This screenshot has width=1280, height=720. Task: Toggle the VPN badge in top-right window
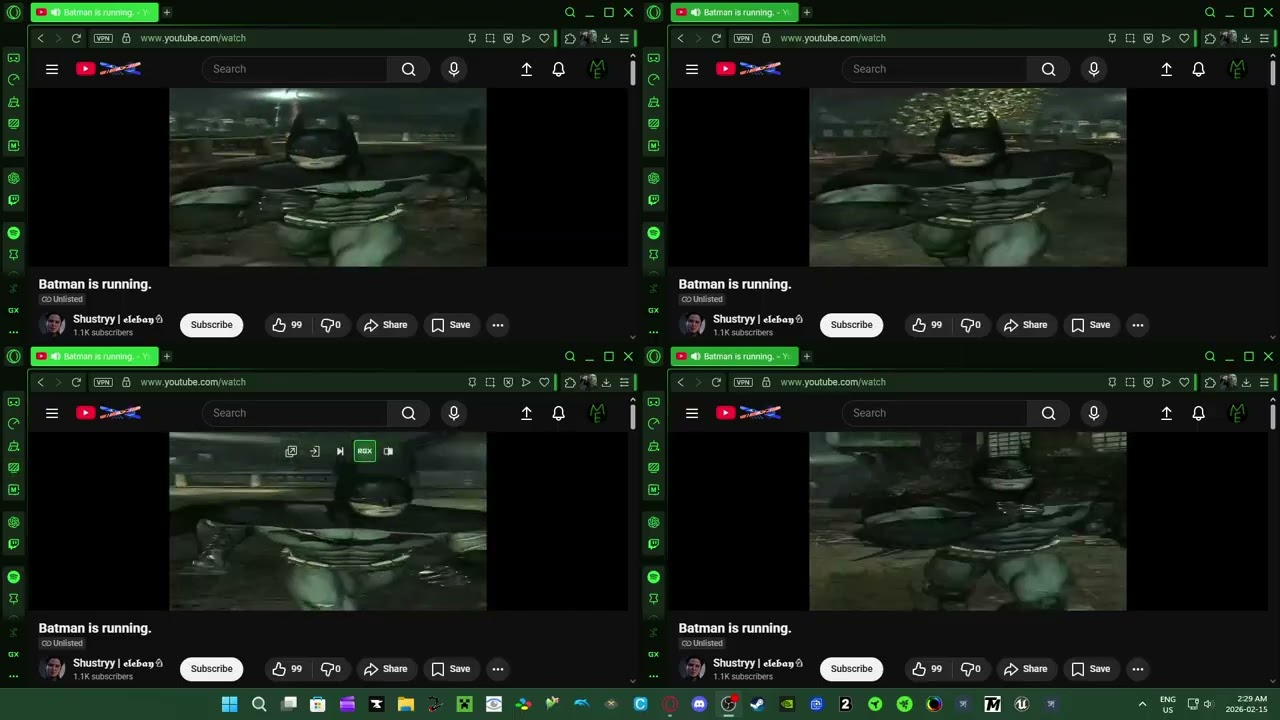click(743, 38)
